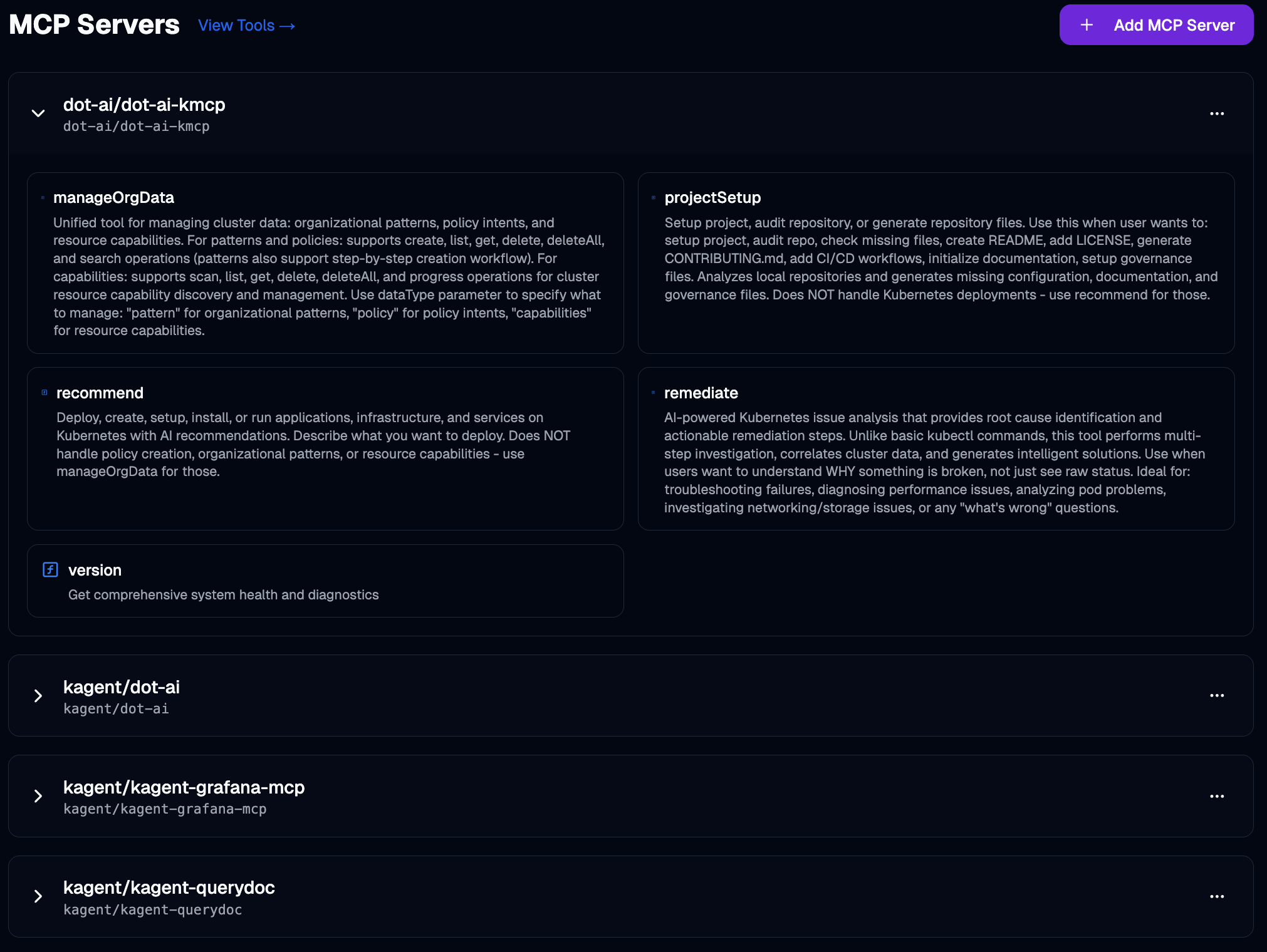Expand the kagent/kagent-grafana-mcp server entry
The height and width of the screenshot is (952, 1267).
(x=38, y=796)
